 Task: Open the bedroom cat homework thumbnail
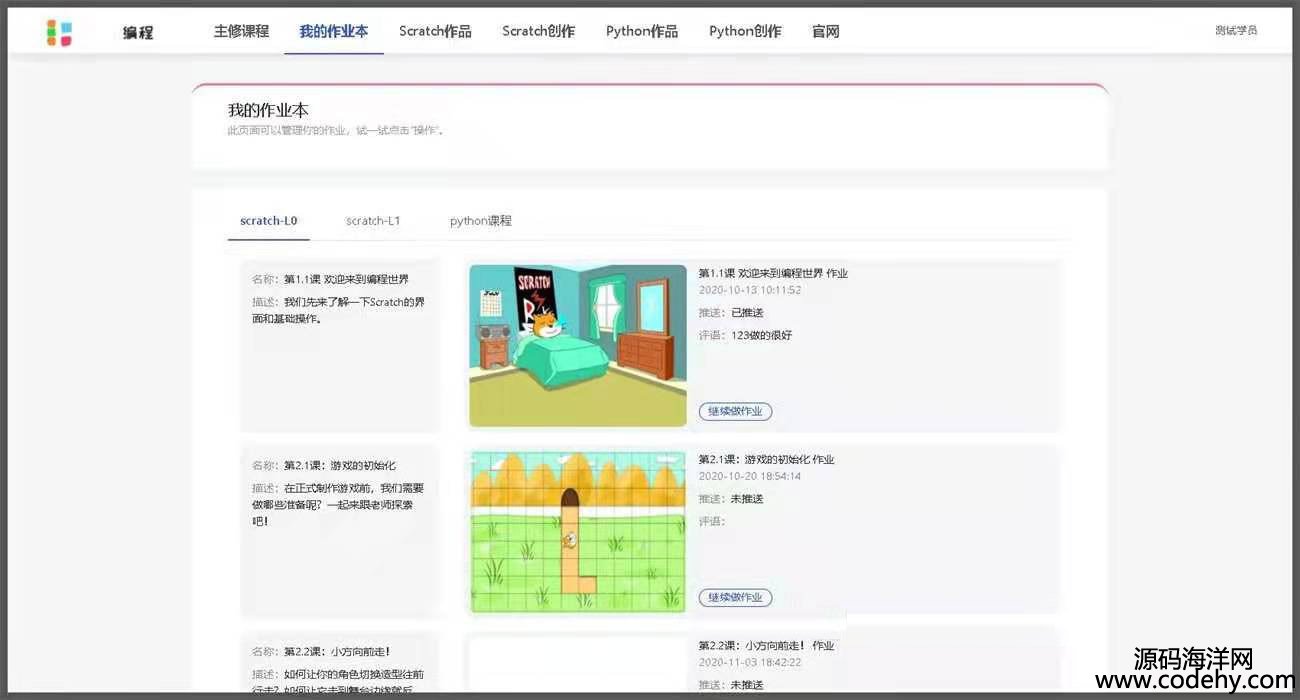[x=578, y=345]
